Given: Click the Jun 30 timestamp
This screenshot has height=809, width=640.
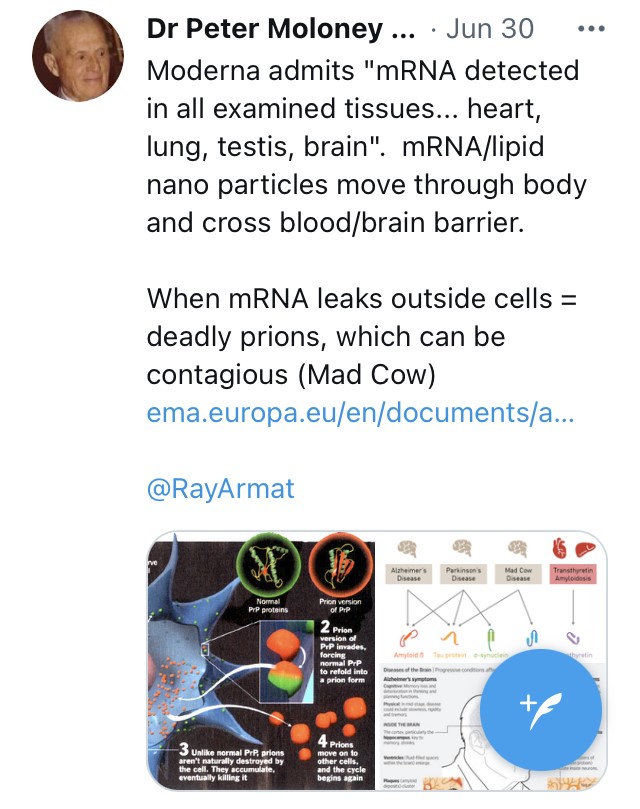Looking at the screenshot, I should (x=490, y=29).
